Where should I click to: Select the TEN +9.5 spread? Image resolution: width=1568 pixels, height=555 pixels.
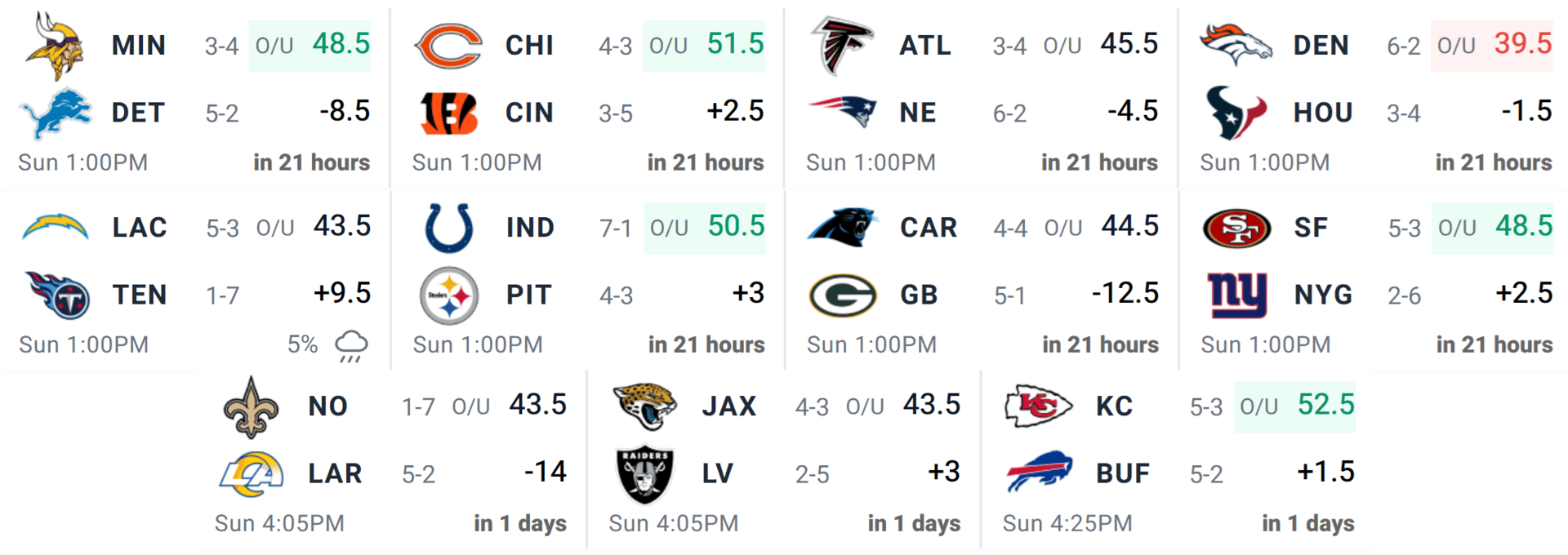pyautogui.click(x=342, y=293)
